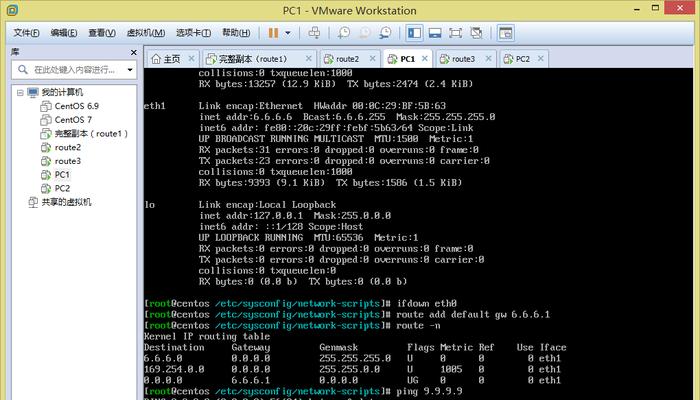Click the Unity mode icon
Viewport: 700px width, 400px height.
[476, 33]
